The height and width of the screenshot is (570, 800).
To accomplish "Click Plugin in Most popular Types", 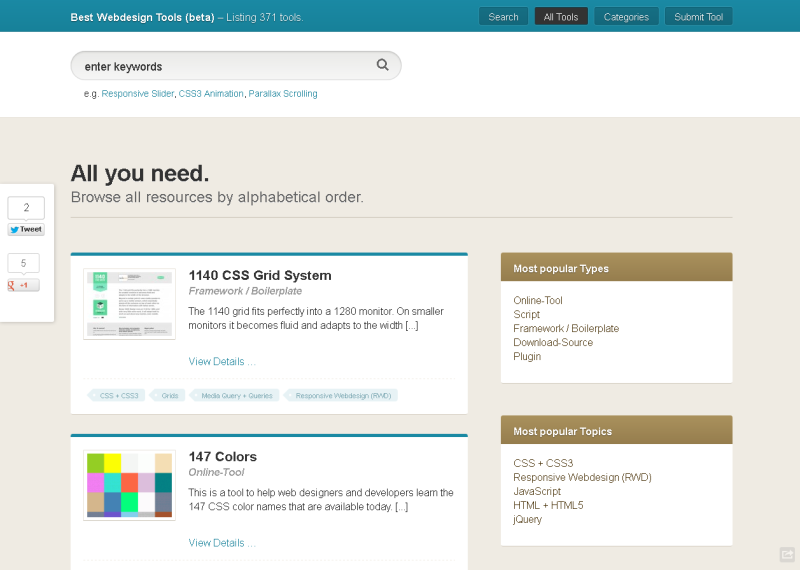I will coord(527,357).
